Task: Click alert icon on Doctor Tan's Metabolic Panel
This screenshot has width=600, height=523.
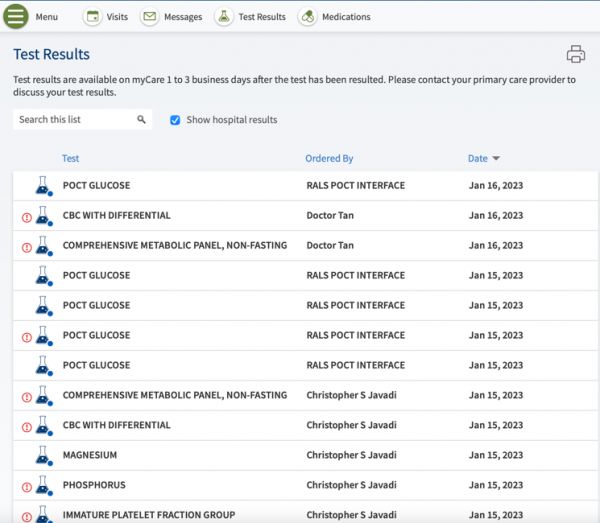Action: (27, 248)
